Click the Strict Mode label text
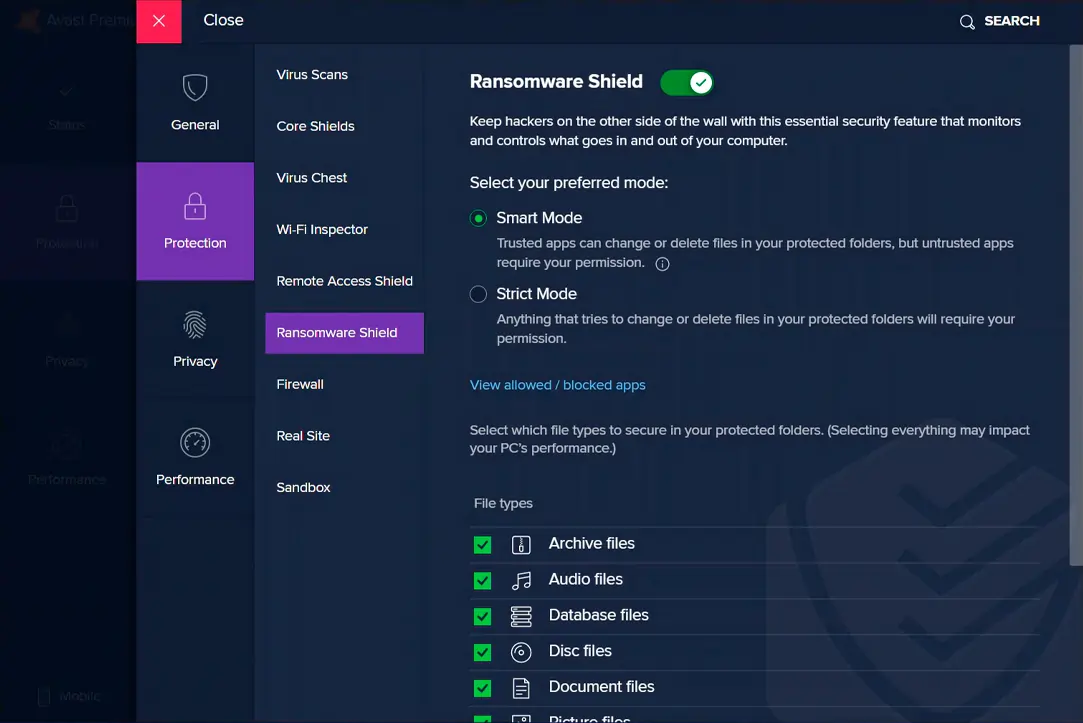 [x=536, y=294]
